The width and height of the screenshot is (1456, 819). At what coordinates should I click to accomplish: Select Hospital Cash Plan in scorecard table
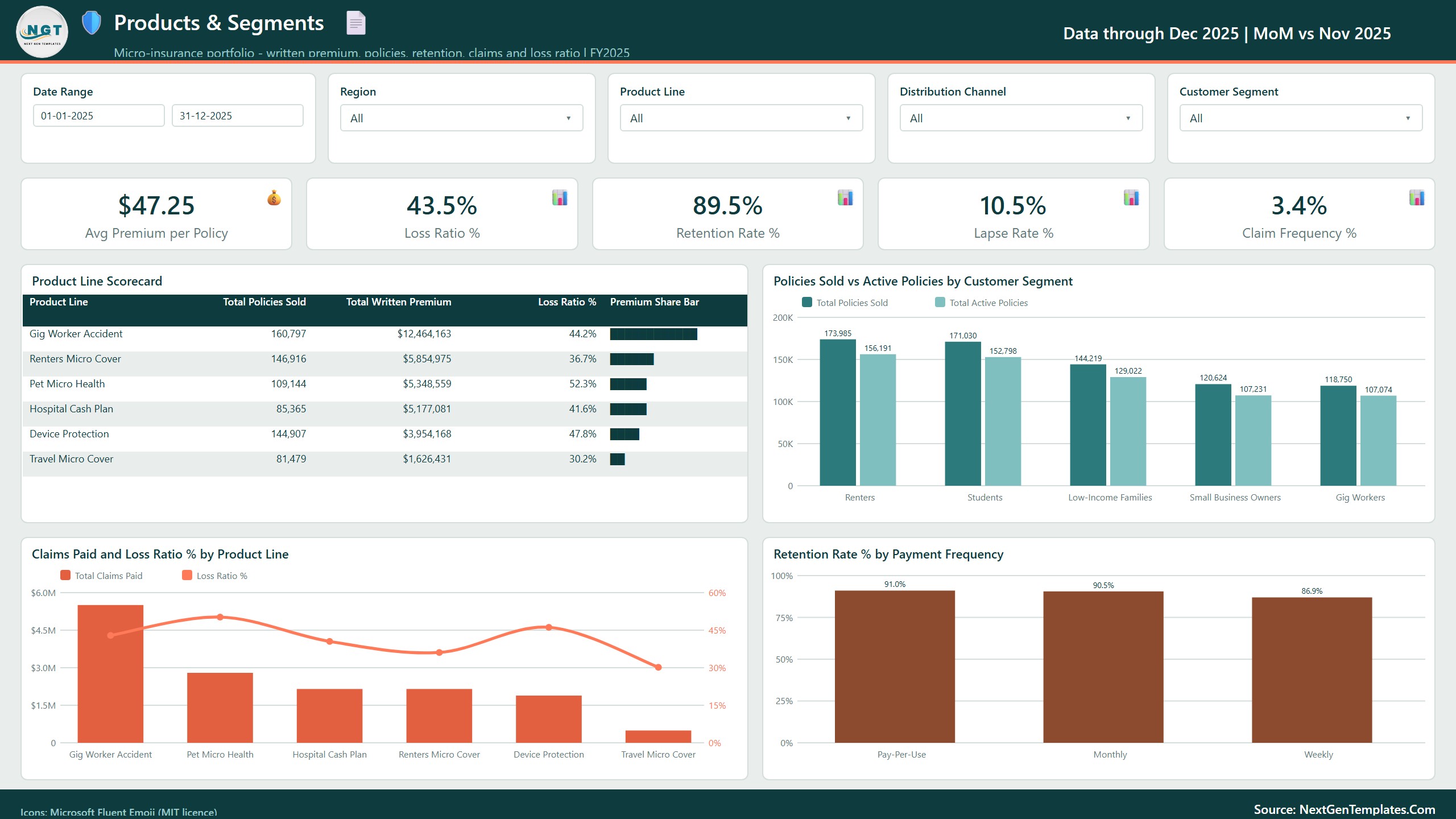point(71,409)
